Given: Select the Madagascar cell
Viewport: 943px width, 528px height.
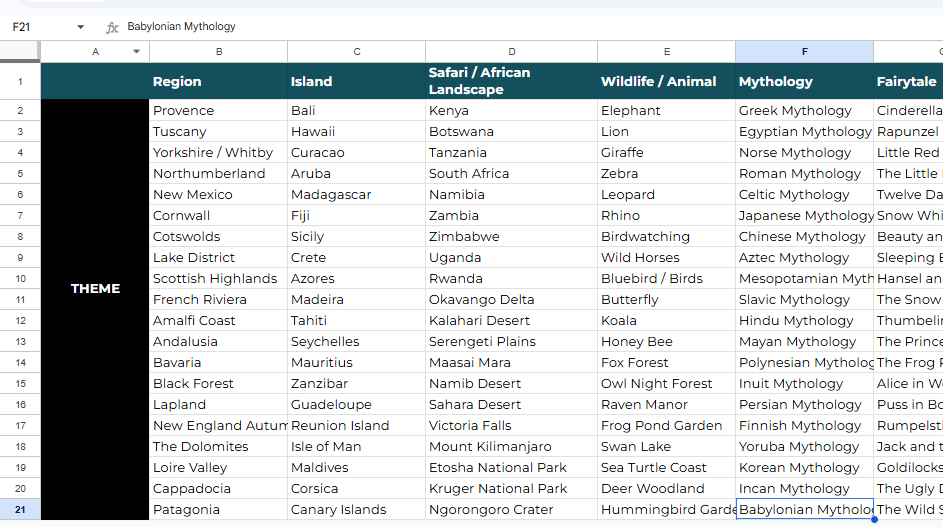Looking at the screenshot, I should point(357,194).
